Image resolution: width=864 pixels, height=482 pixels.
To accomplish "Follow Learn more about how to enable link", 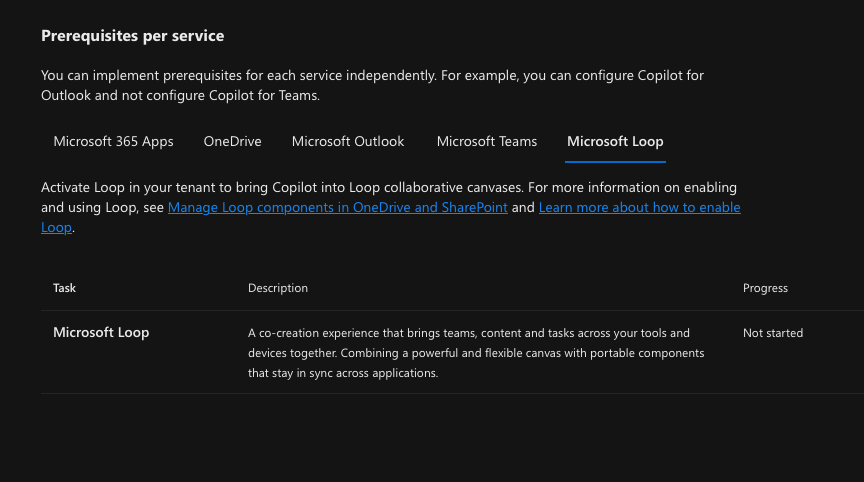I will pos(640,208).
